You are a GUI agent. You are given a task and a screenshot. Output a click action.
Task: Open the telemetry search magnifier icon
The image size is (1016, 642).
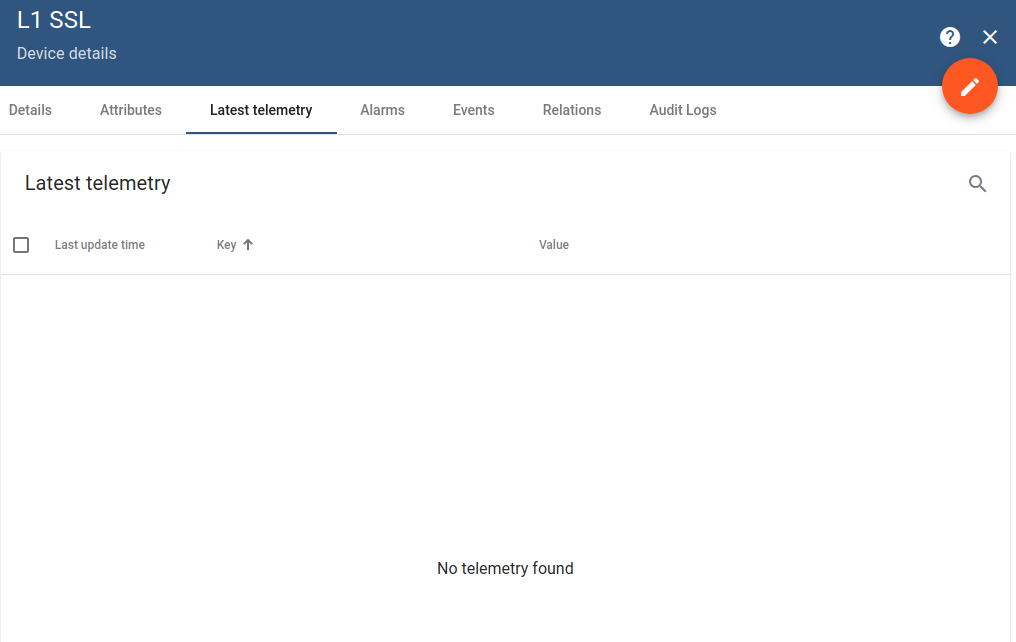click(x=977, y=184)
